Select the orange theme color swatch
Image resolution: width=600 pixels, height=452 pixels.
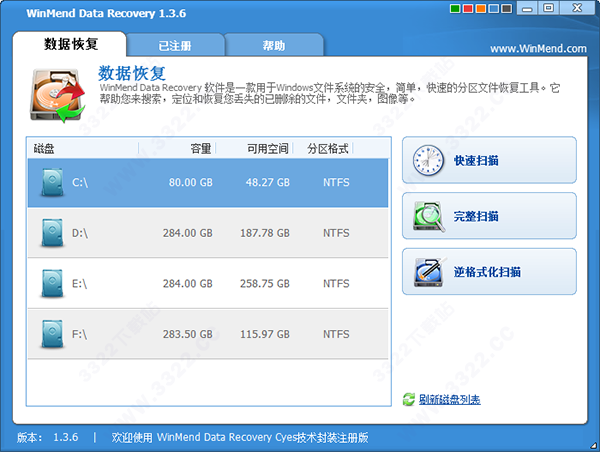[481, 8]
